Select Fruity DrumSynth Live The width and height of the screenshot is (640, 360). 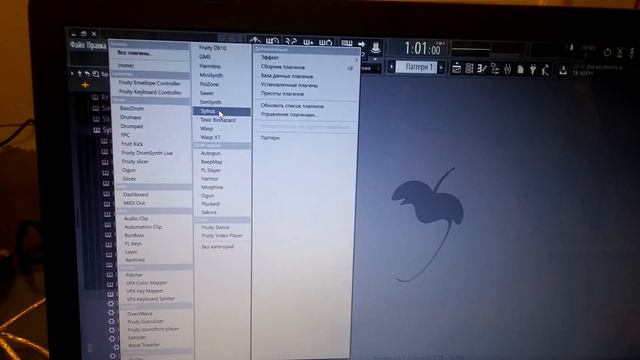(x=147, y=153)
